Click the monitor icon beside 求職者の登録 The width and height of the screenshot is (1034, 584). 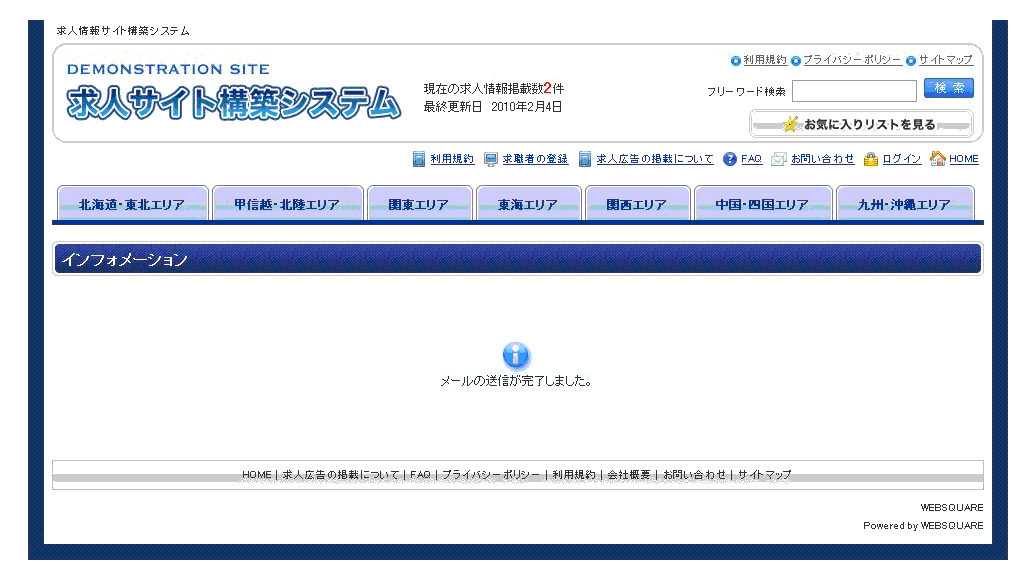click(x=489, y=158)
